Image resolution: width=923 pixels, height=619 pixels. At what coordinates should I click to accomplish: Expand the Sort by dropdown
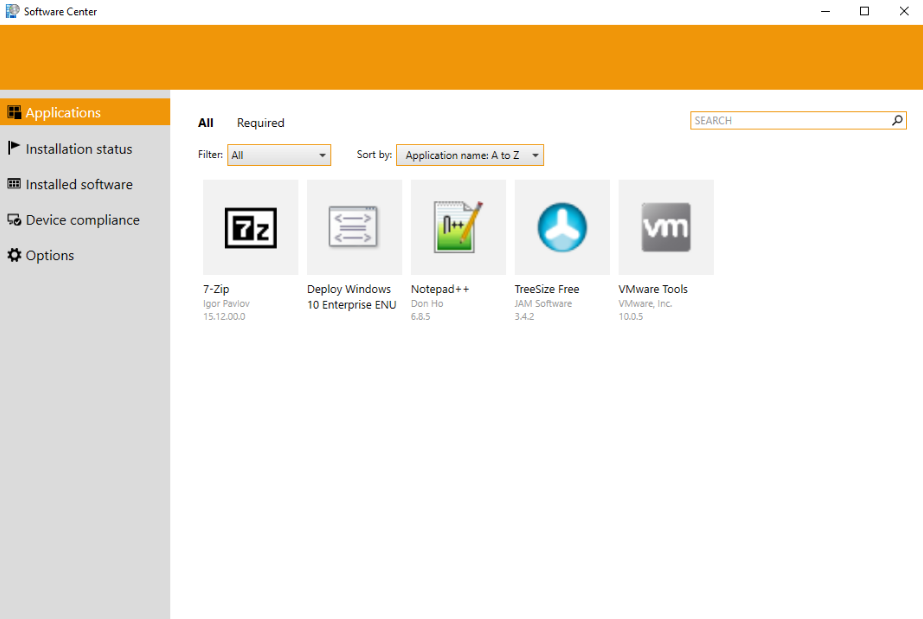click(x=470, y=155)
